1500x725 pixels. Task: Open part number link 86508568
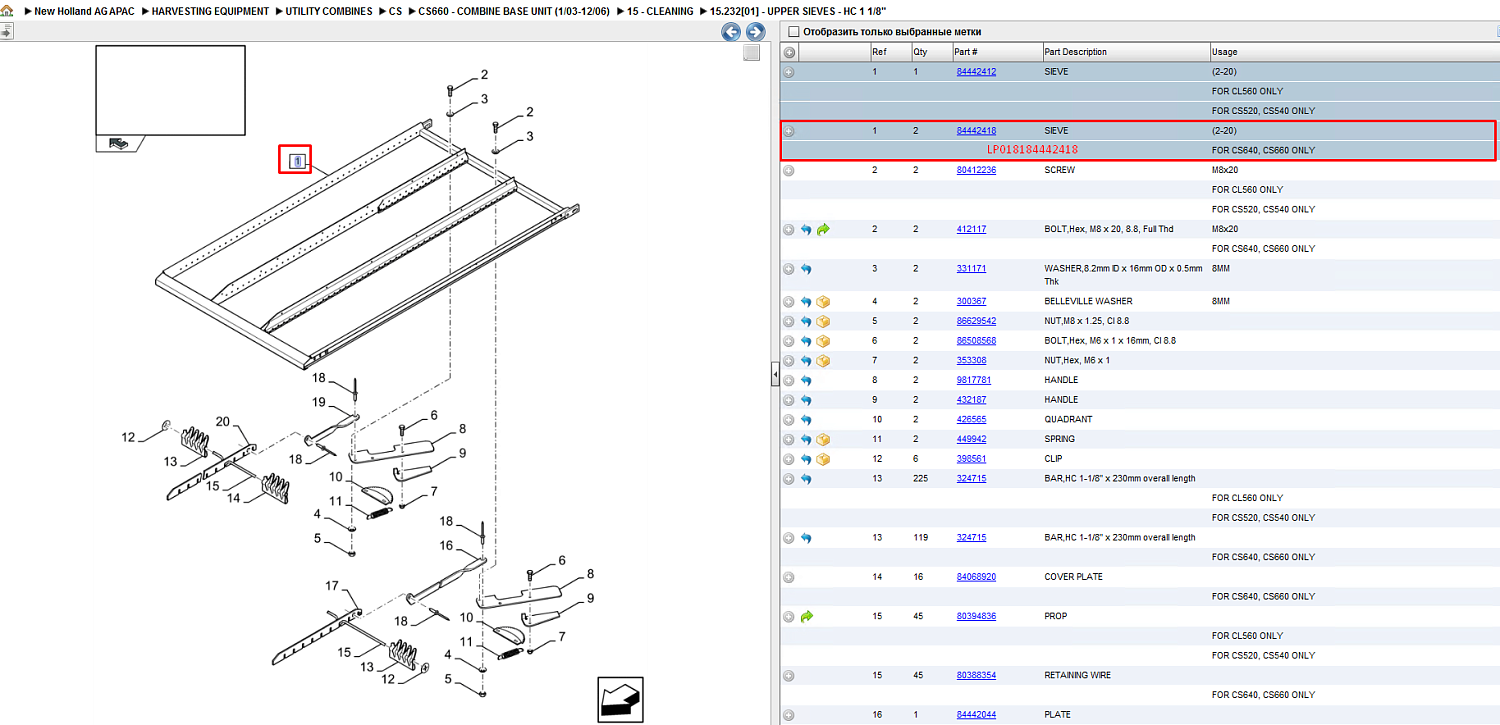[976, 340]
